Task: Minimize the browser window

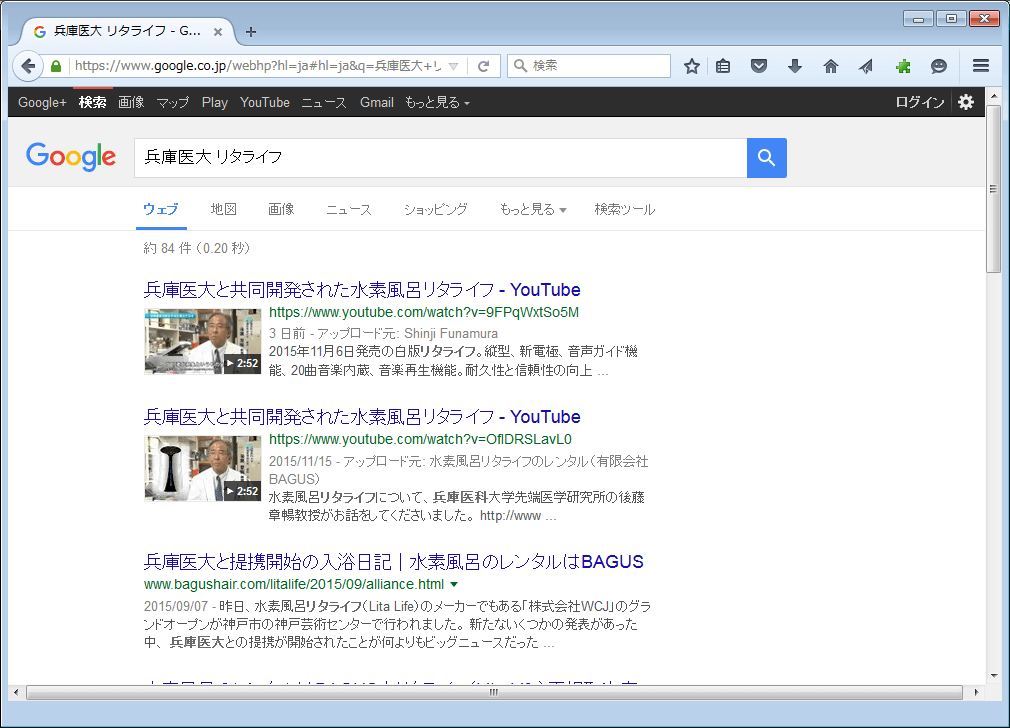Action: 919,19
